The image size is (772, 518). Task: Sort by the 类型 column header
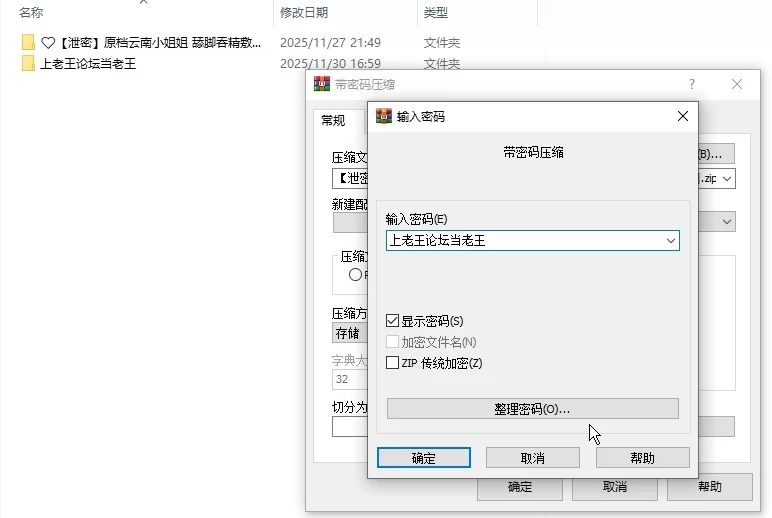pyautogui.click(x=436, y=12)
